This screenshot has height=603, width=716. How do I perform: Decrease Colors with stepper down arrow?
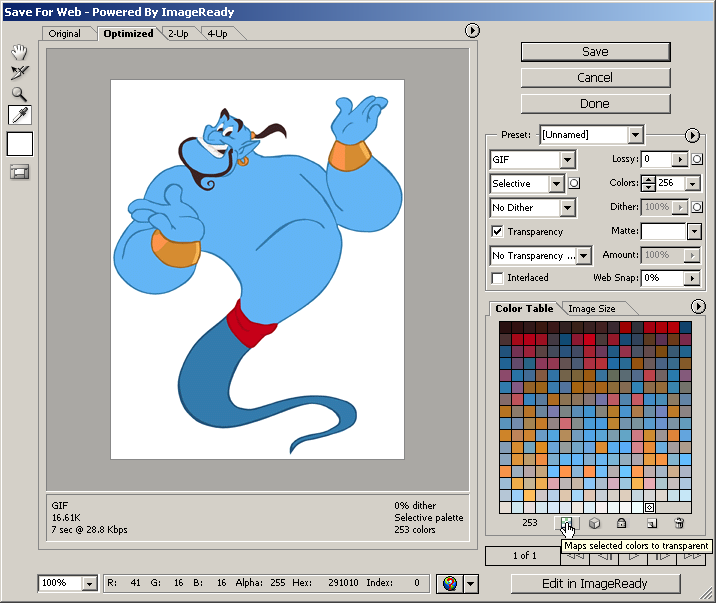point(648,187)
